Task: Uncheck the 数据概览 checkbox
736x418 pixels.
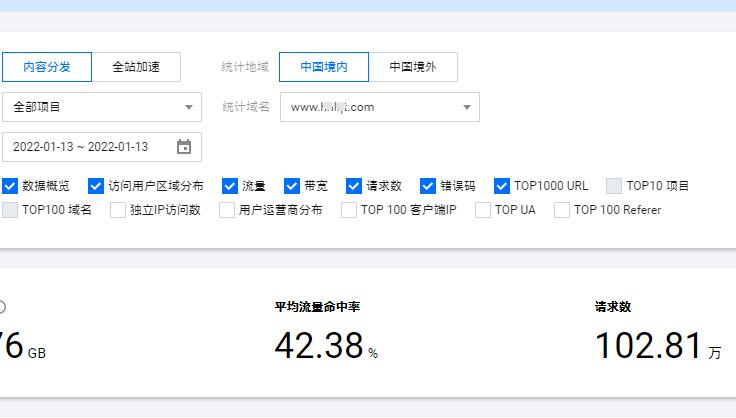Action: (10, 186)
